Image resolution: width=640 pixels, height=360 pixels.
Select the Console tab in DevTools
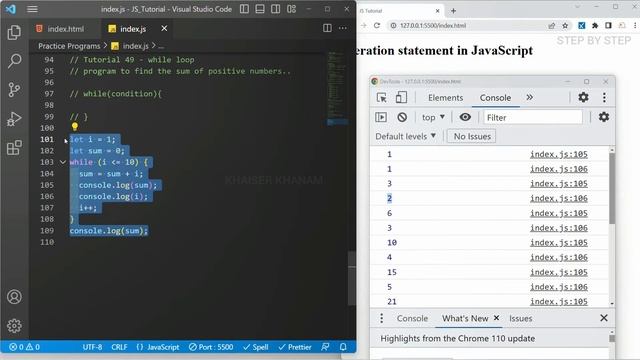(495, 98)
